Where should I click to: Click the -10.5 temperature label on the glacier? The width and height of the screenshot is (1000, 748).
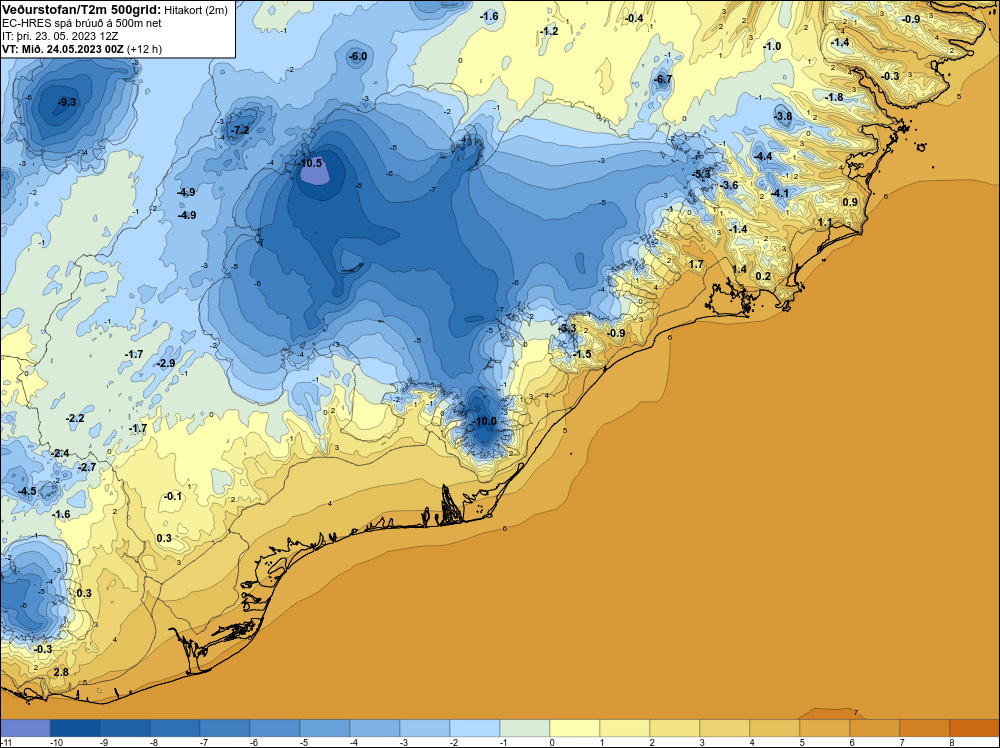311,163
